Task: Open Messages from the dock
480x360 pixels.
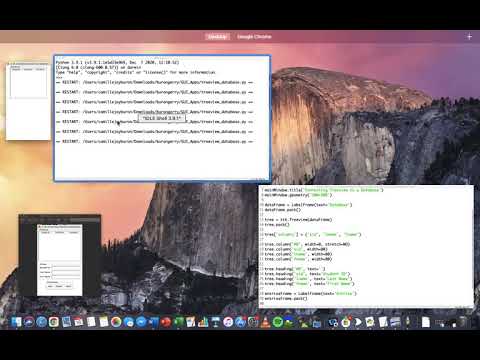Action: pos(129,322)
